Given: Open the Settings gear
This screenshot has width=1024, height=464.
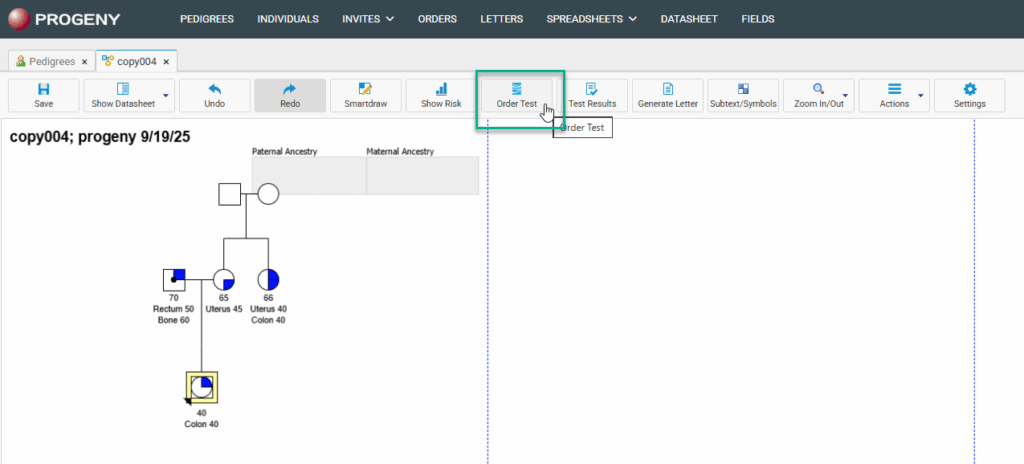Looking at the screenshot, I should click(x=969, y=95).
